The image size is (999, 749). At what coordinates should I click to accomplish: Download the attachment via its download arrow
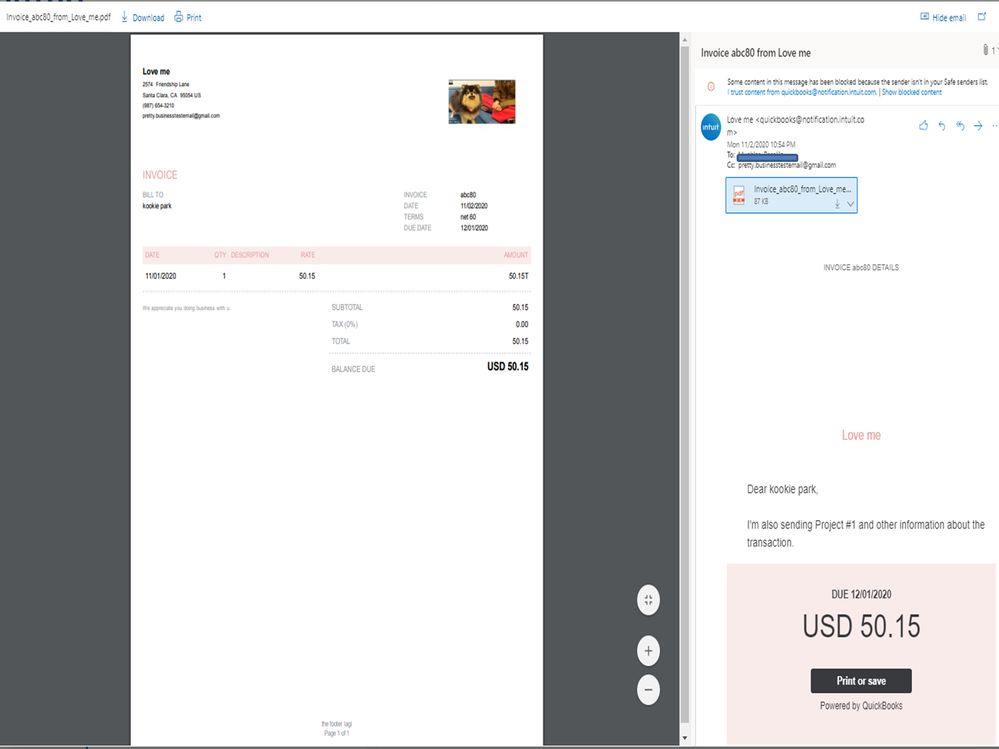pos(837,201)
